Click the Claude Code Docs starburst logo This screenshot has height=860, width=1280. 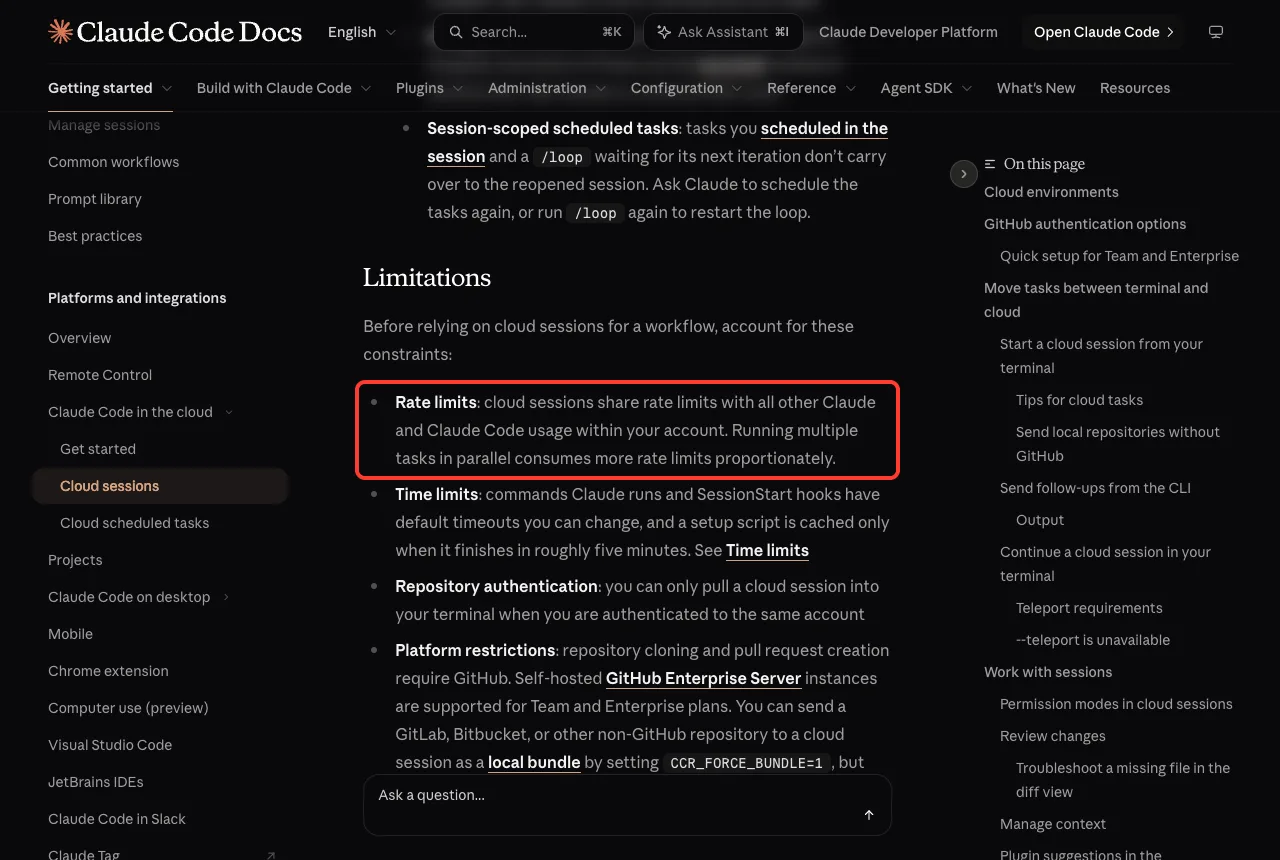[x=60, y=32]
